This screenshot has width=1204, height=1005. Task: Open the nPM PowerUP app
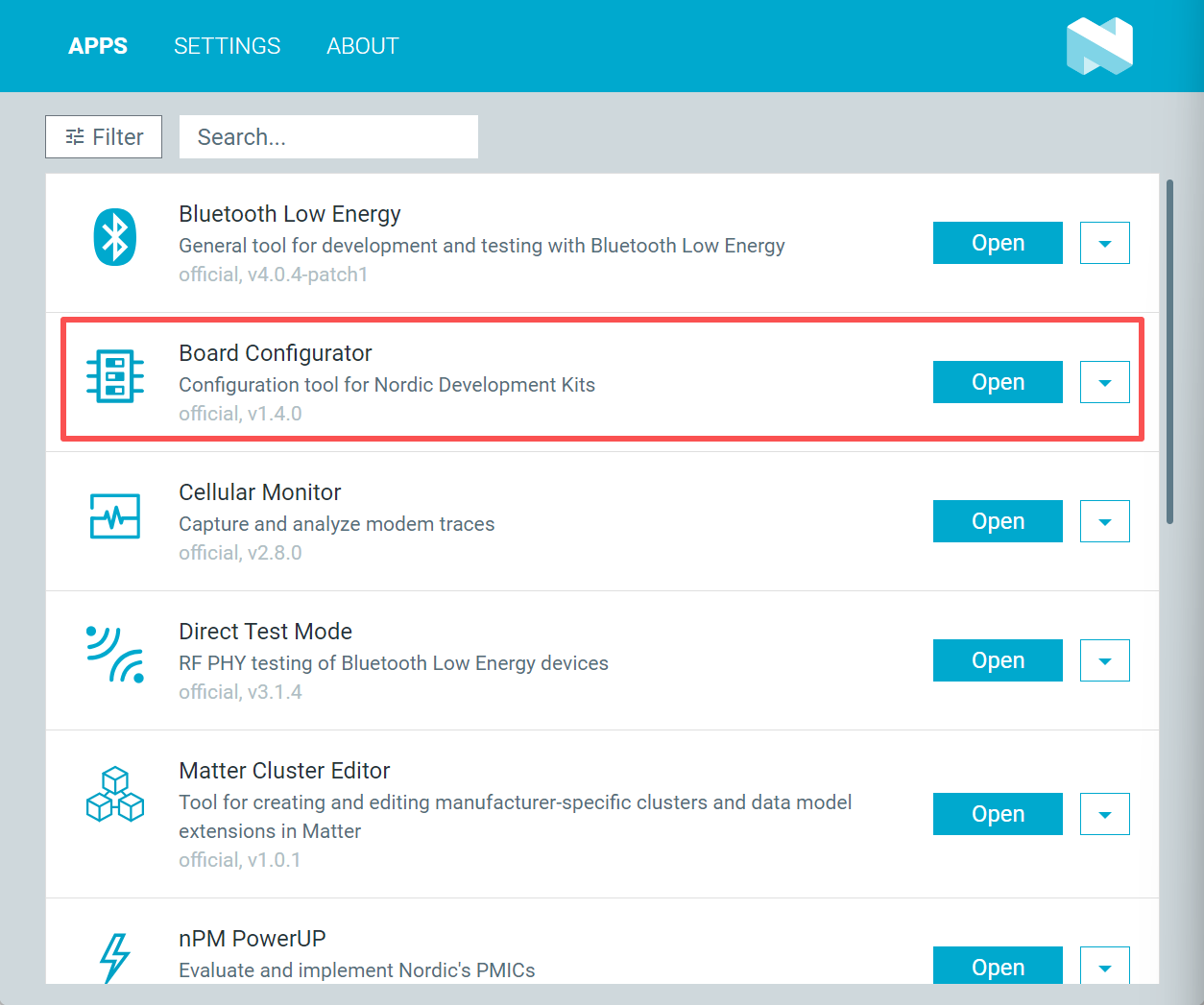click(998, 966)
